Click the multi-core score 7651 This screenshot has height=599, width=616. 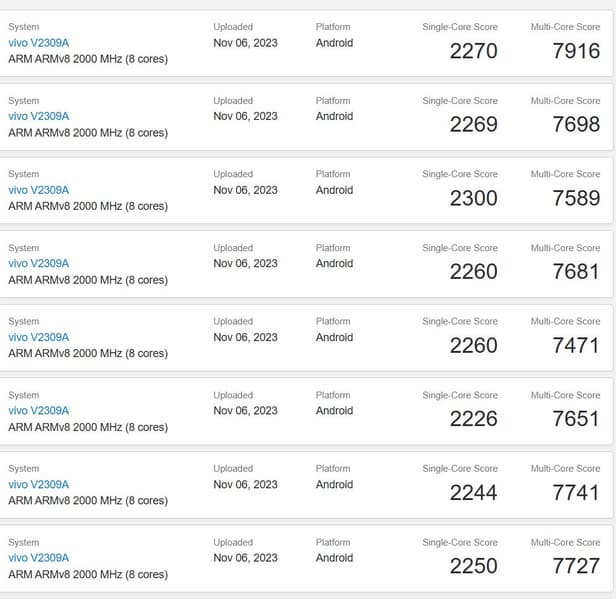pos(576,419)
